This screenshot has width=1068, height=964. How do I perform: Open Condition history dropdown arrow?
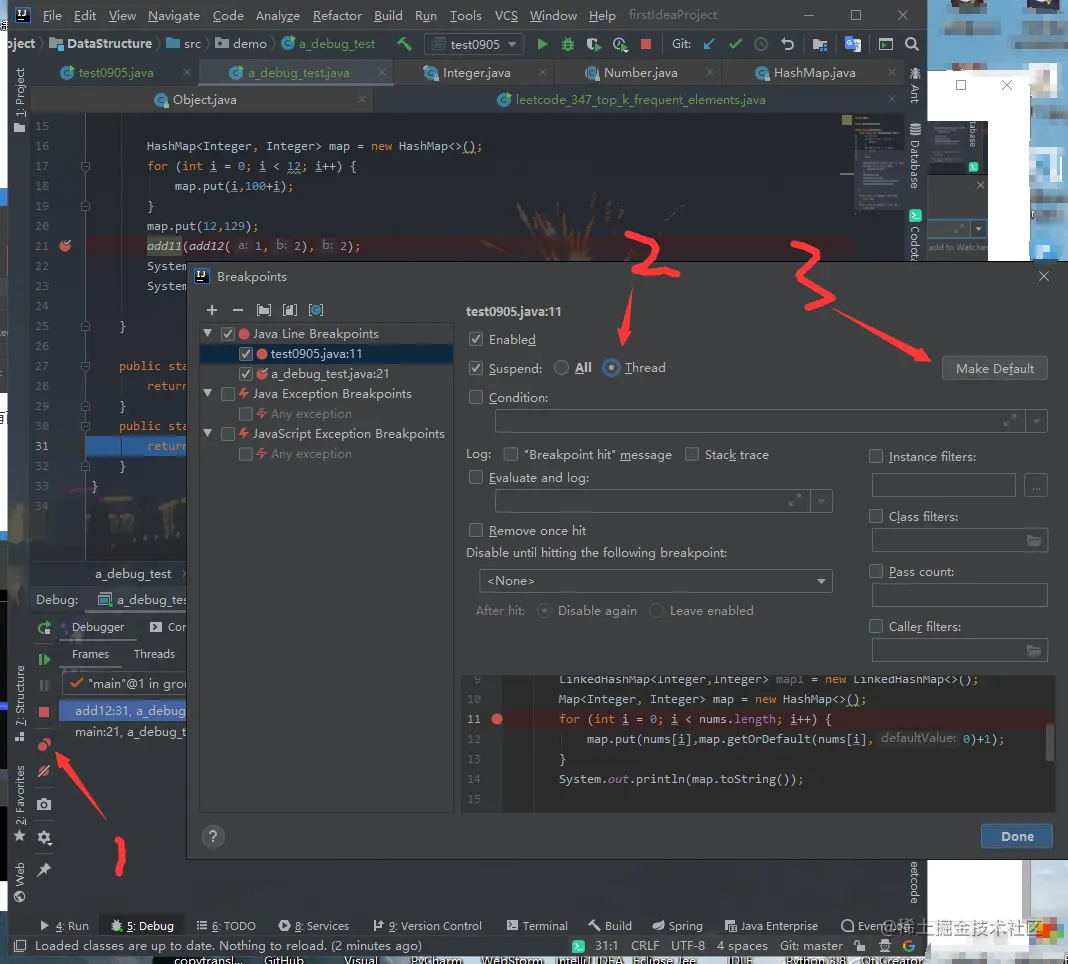coord(1036,421)
